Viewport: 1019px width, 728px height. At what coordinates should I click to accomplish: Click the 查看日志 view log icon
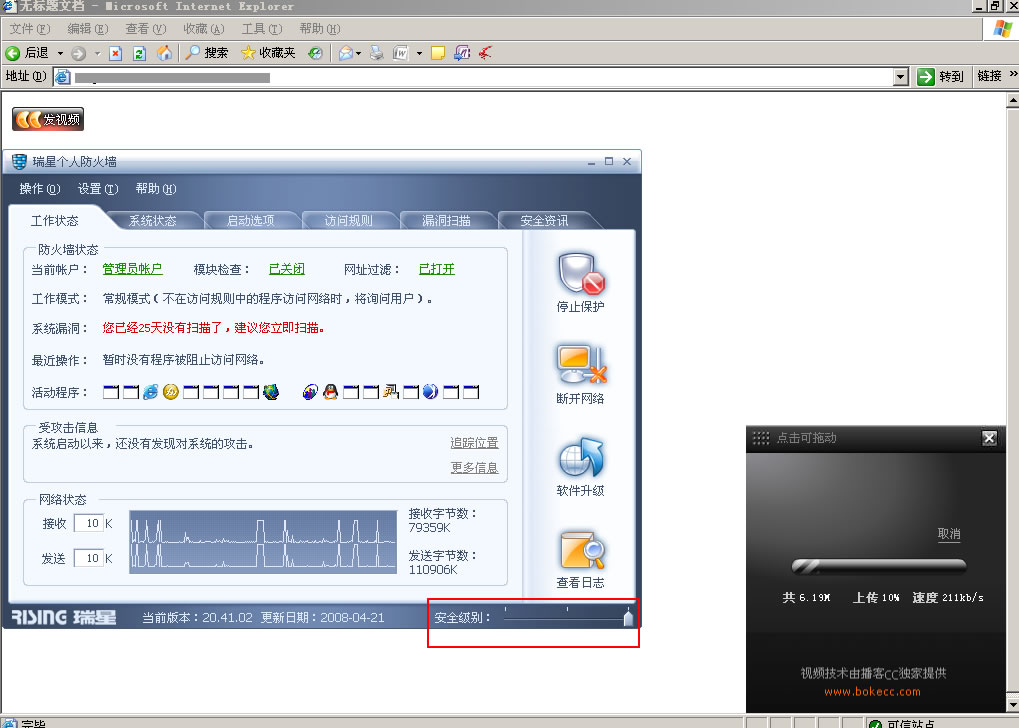click(x=580, y=551)
